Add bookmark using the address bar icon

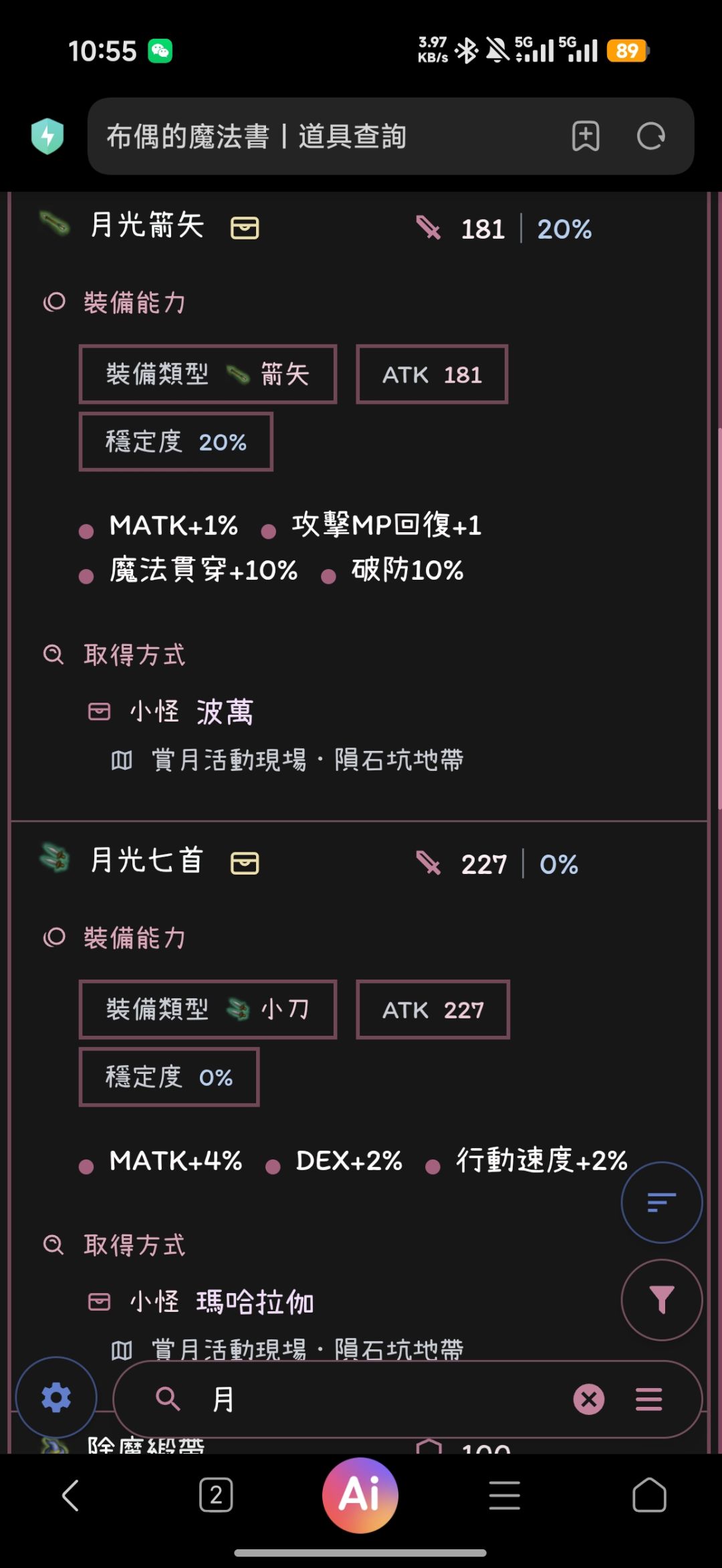586,136
